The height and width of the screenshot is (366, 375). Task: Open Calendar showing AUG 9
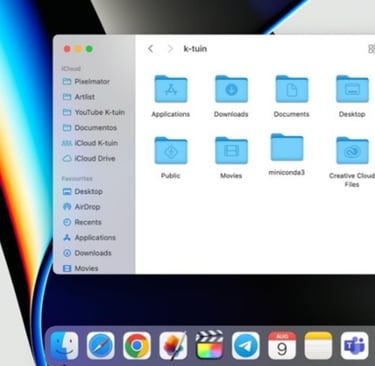coord(282,346)
